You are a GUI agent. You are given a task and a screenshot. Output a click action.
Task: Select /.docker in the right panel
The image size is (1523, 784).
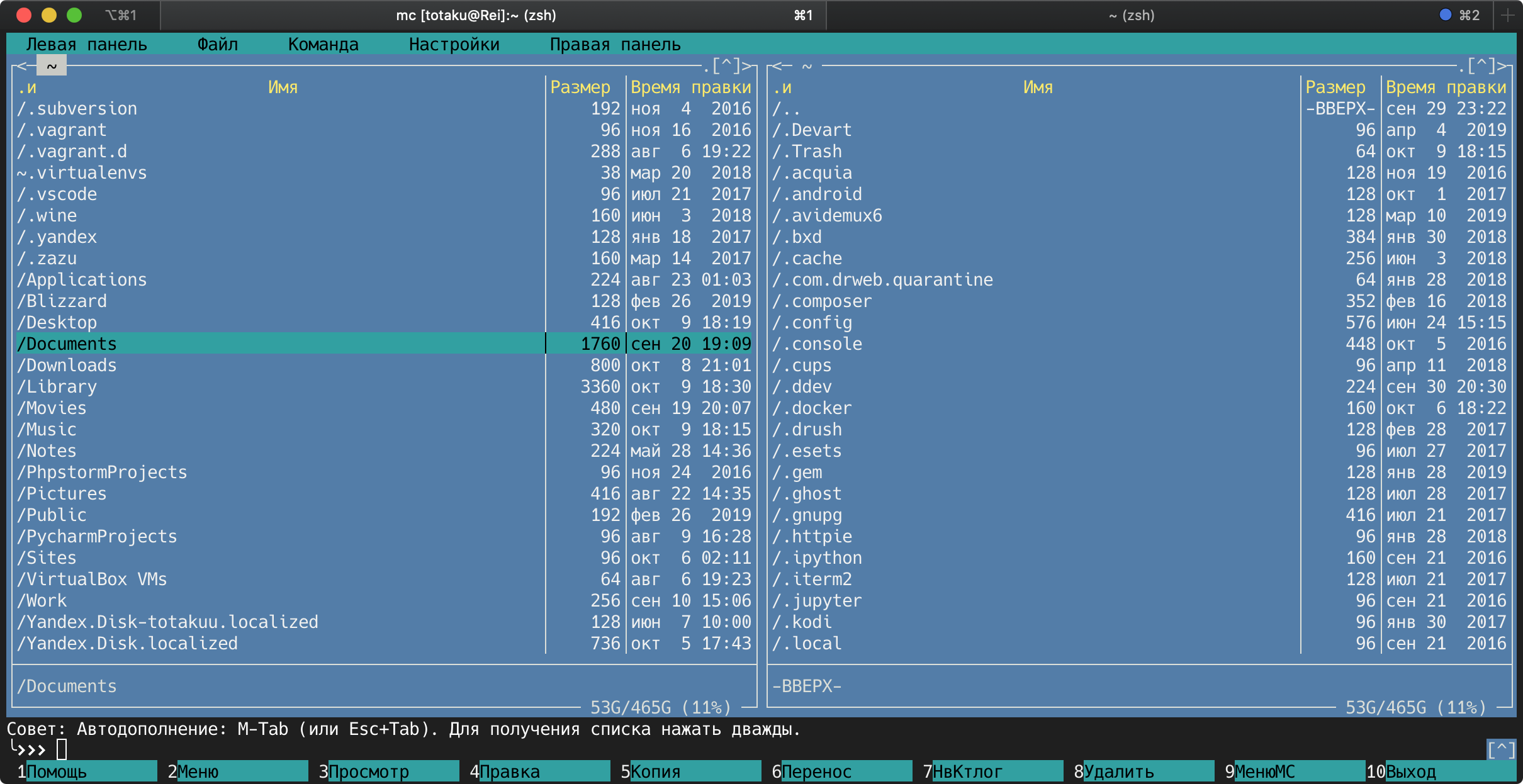(x=1139, y=408)
